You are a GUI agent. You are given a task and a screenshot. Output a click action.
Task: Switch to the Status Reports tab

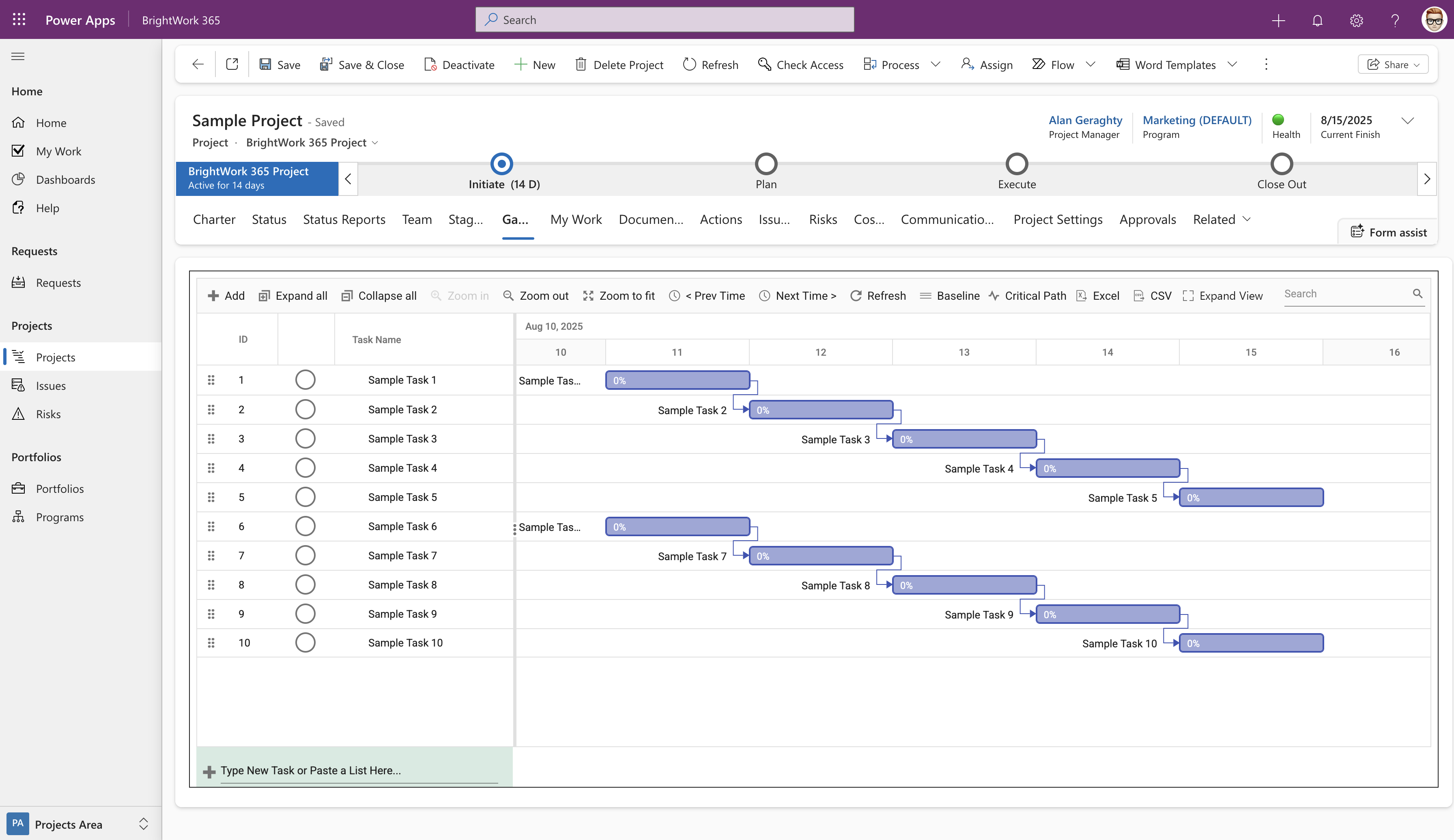344,219
